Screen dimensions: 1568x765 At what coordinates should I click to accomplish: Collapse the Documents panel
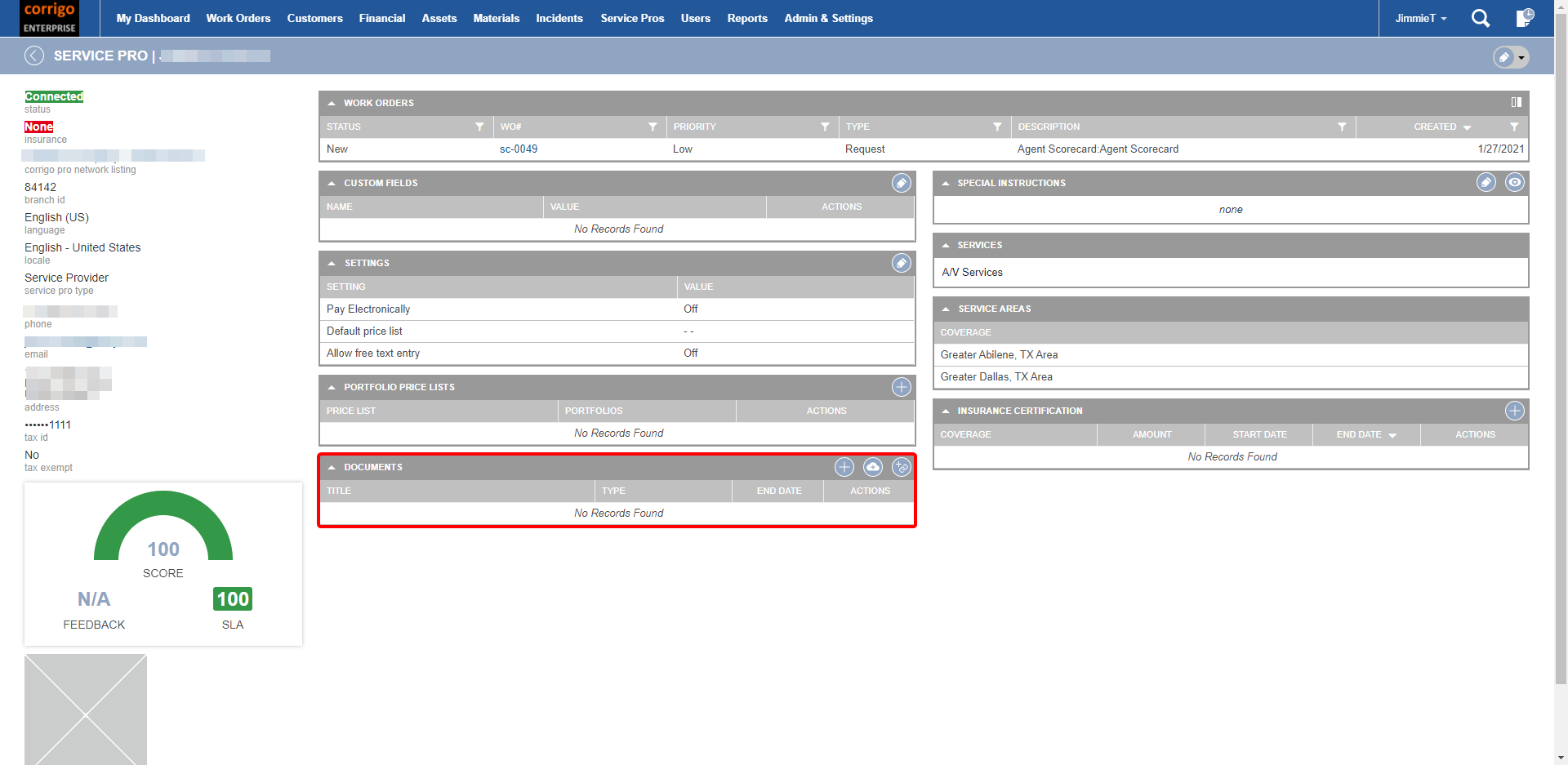(x=332, y=467)
